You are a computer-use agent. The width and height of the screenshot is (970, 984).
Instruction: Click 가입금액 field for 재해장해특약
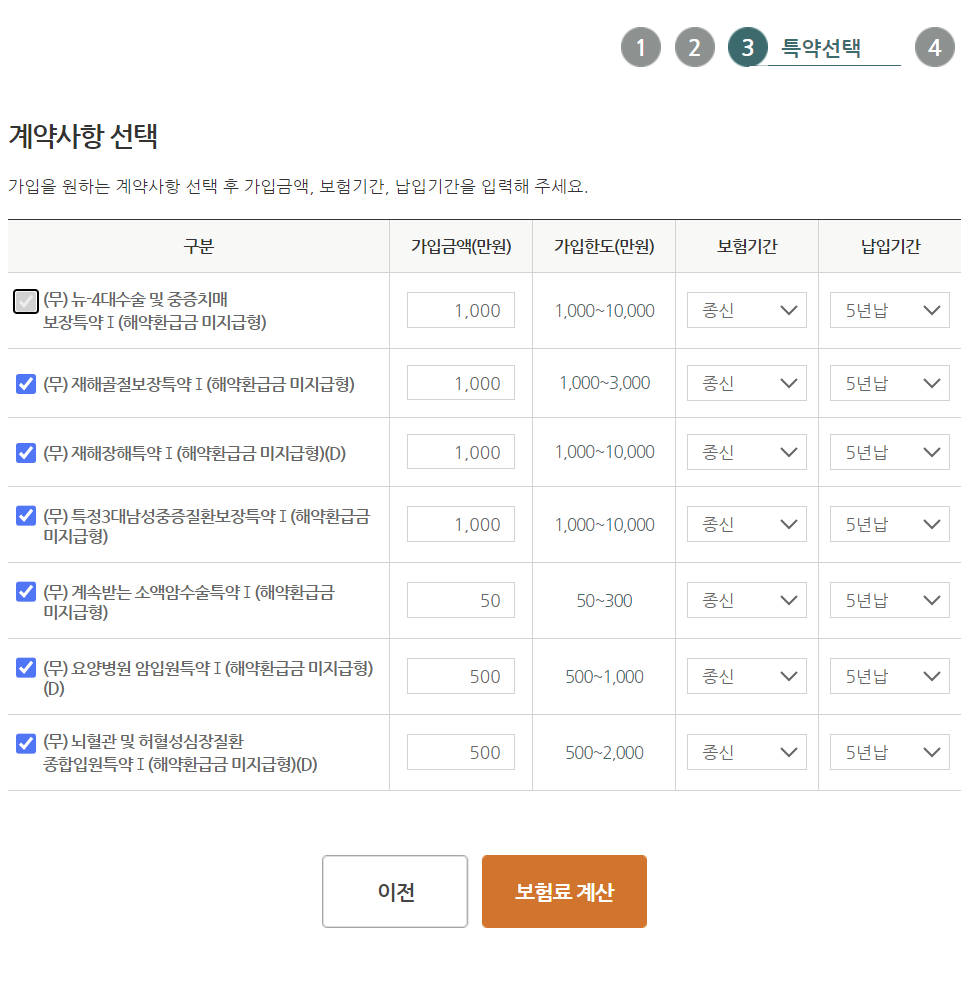461,452
